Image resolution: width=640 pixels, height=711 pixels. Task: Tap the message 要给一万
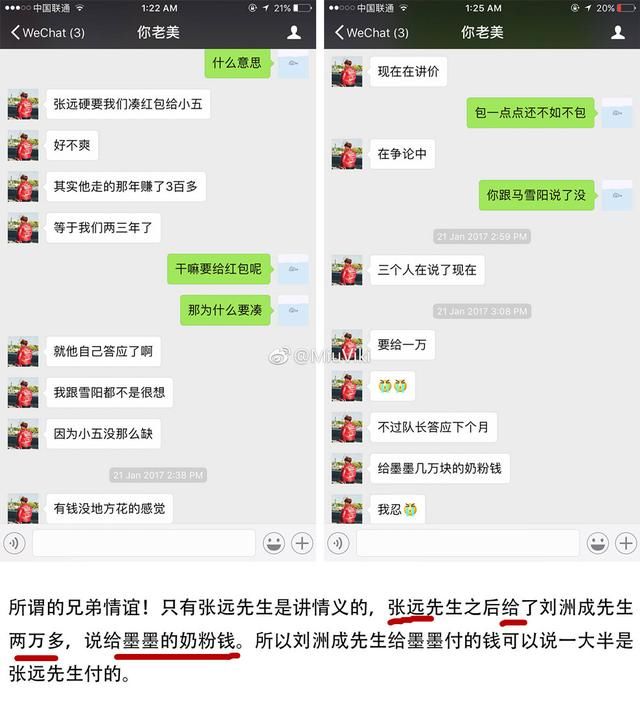click(x=402, y=345)
